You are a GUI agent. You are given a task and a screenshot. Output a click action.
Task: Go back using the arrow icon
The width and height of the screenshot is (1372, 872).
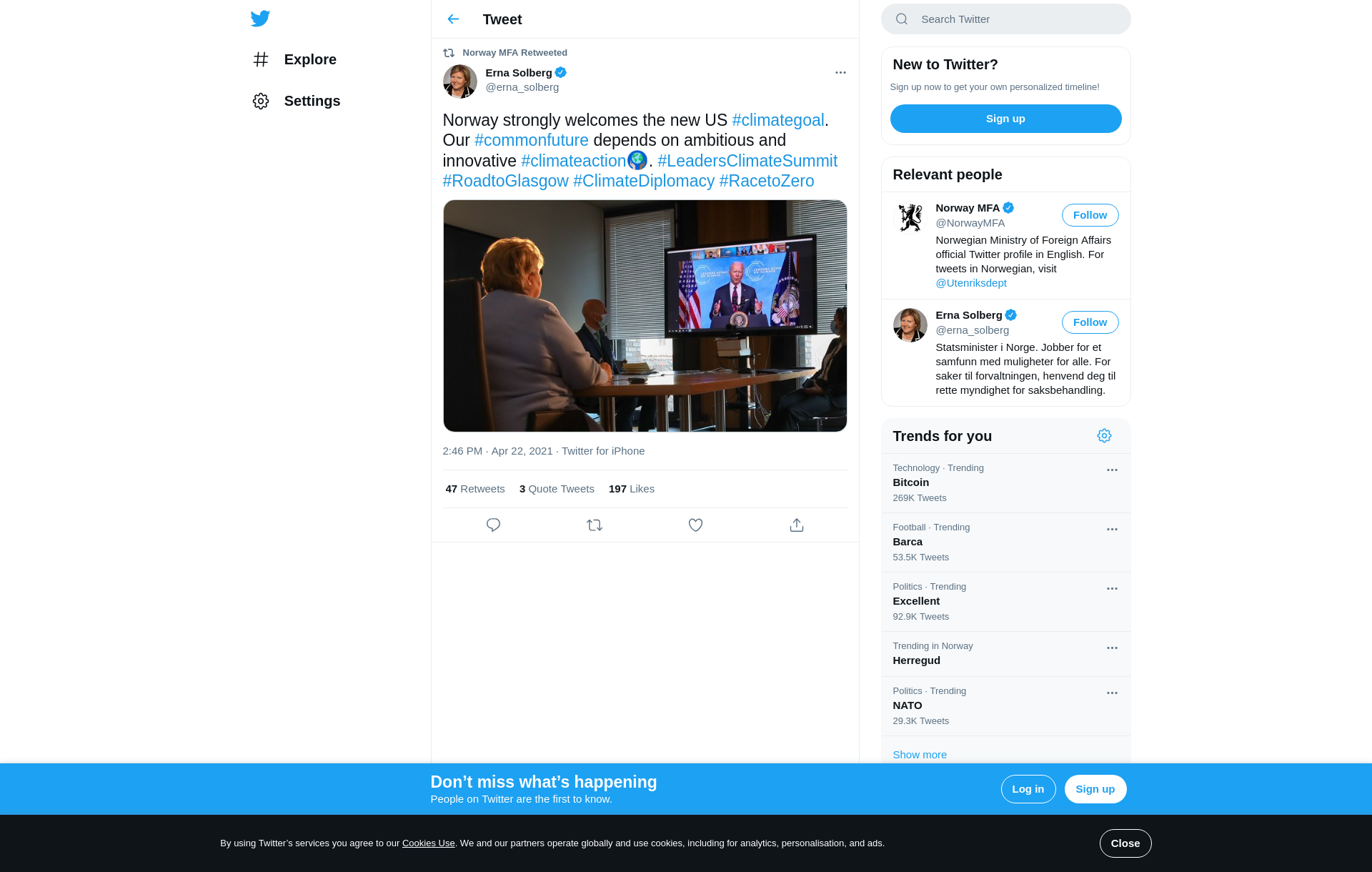(453, 19)
